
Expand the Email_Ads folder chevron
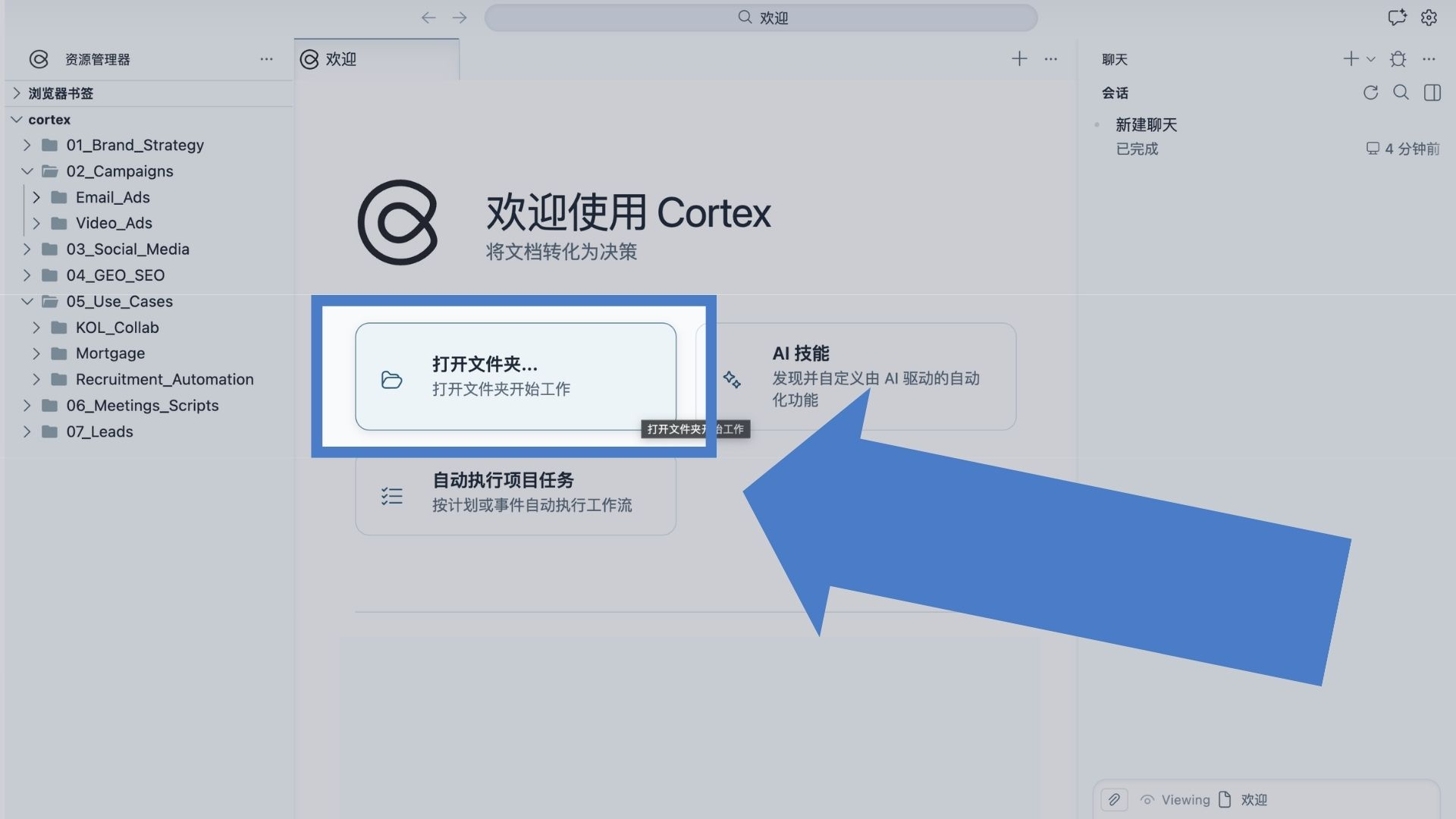(x=36, y=197)
